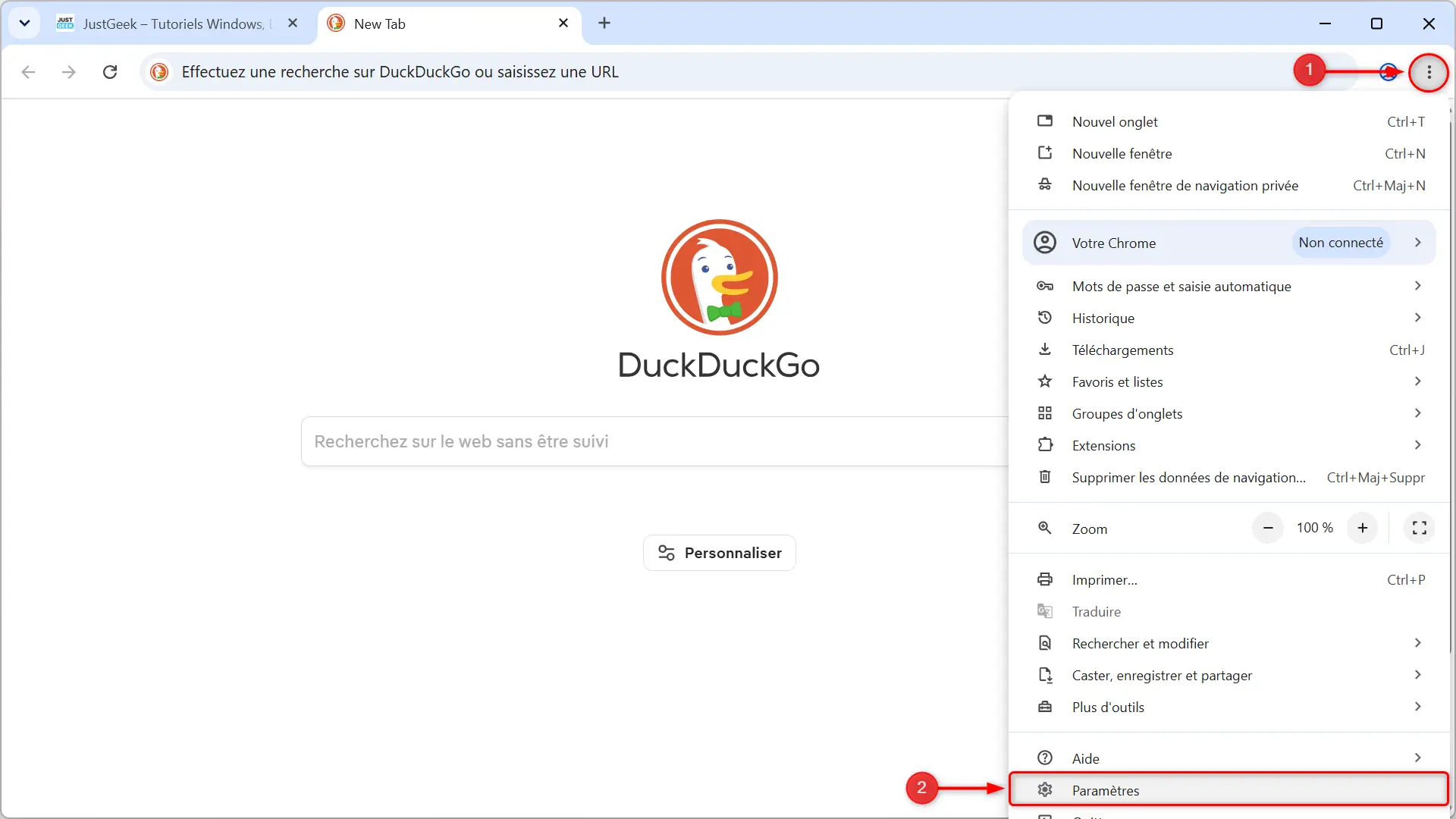
Task: Click the Historique clock icon
Action: tap(1045, 318)
